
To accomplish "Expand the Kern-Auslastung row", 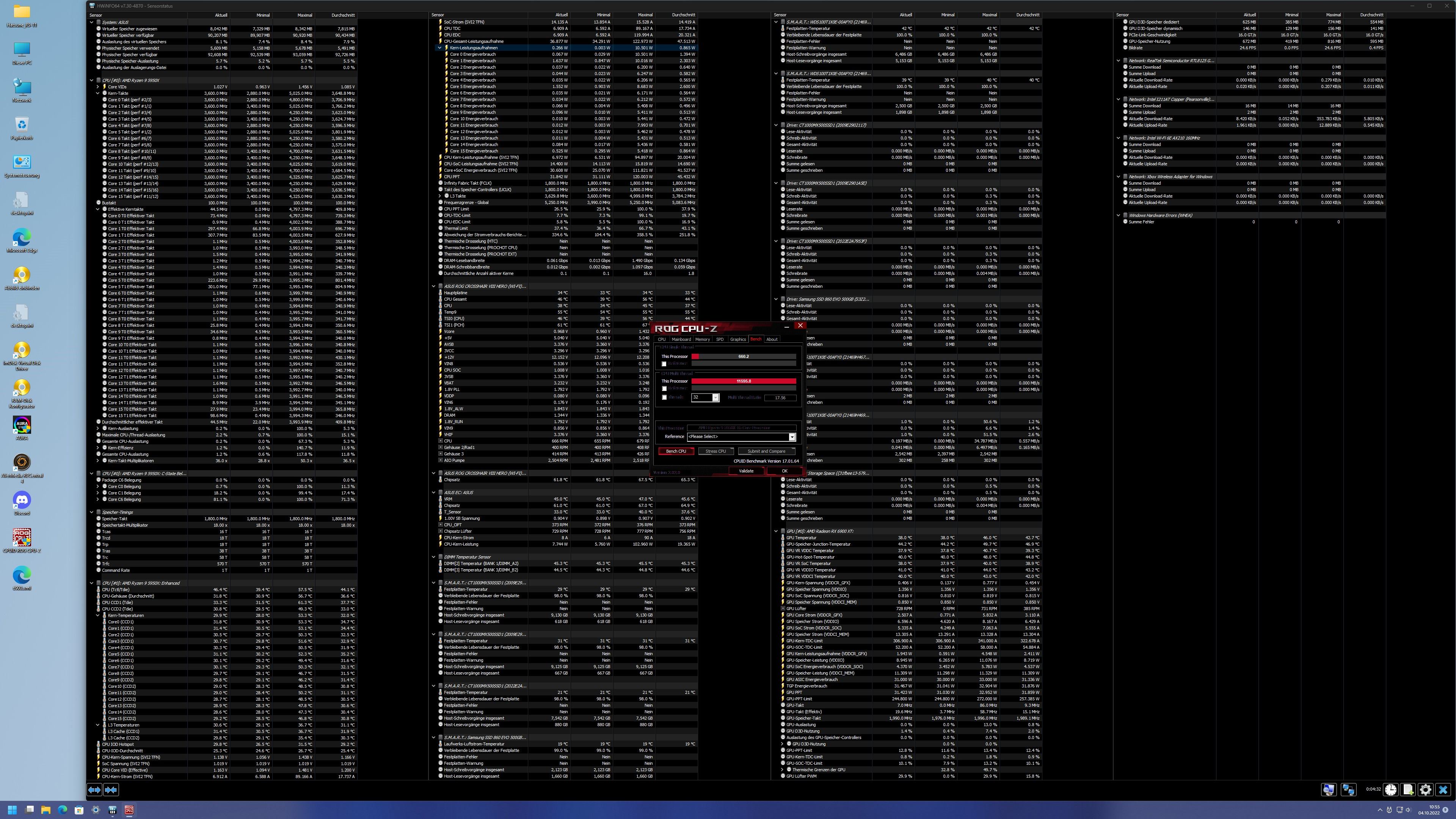I will pos(98,428).
